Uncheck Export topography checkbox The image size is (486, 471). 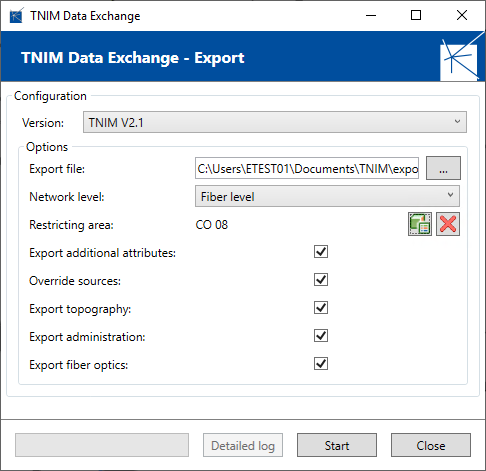[321, 308]
